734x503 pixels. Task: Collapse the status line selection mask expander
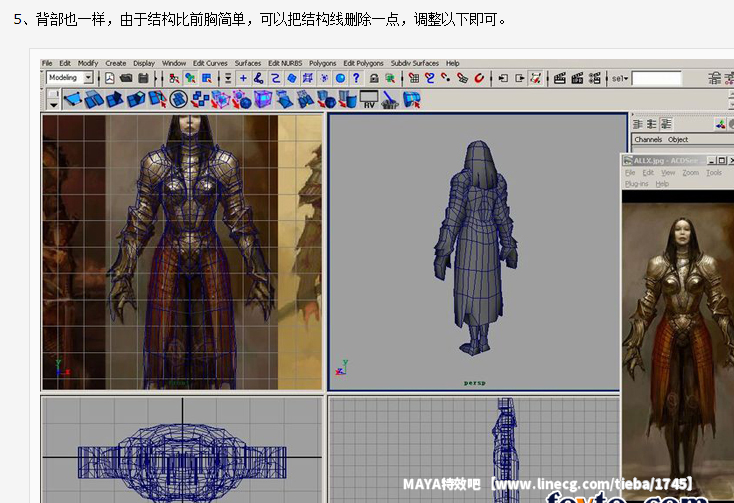click(x=228, y=78)
